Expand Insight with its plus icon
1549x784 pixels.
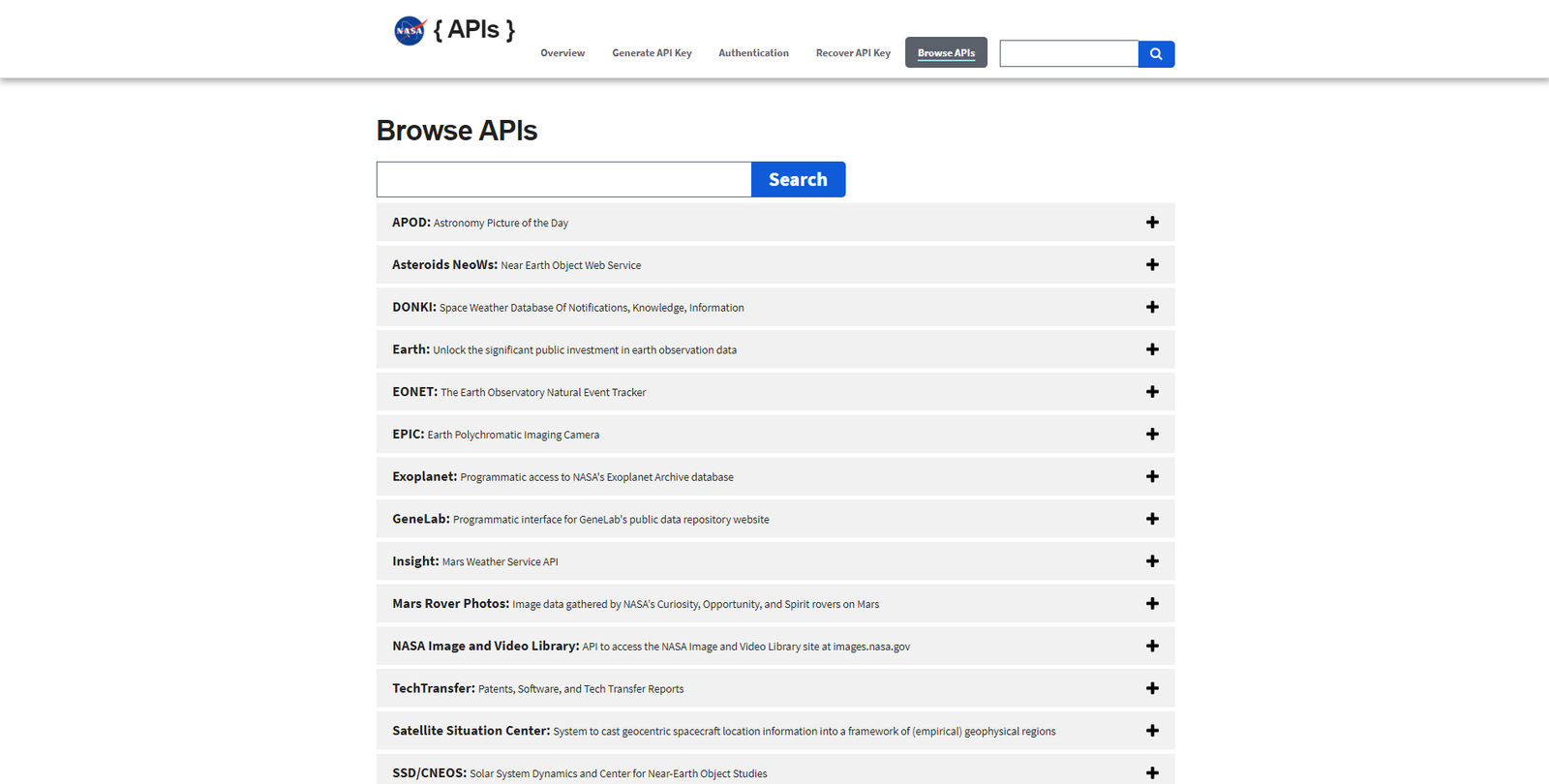tap(1152, 561)
